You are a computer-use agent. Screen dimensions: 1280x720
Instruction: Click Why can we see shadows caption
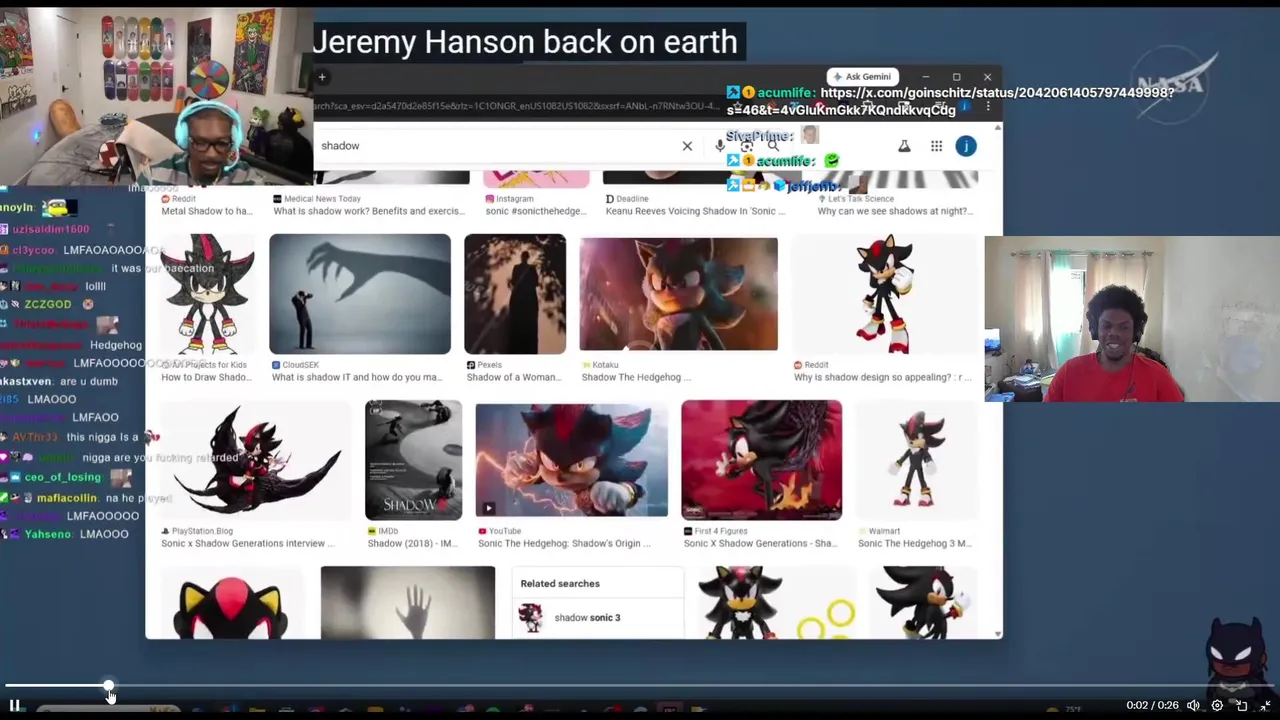click(x=894, y=211)
